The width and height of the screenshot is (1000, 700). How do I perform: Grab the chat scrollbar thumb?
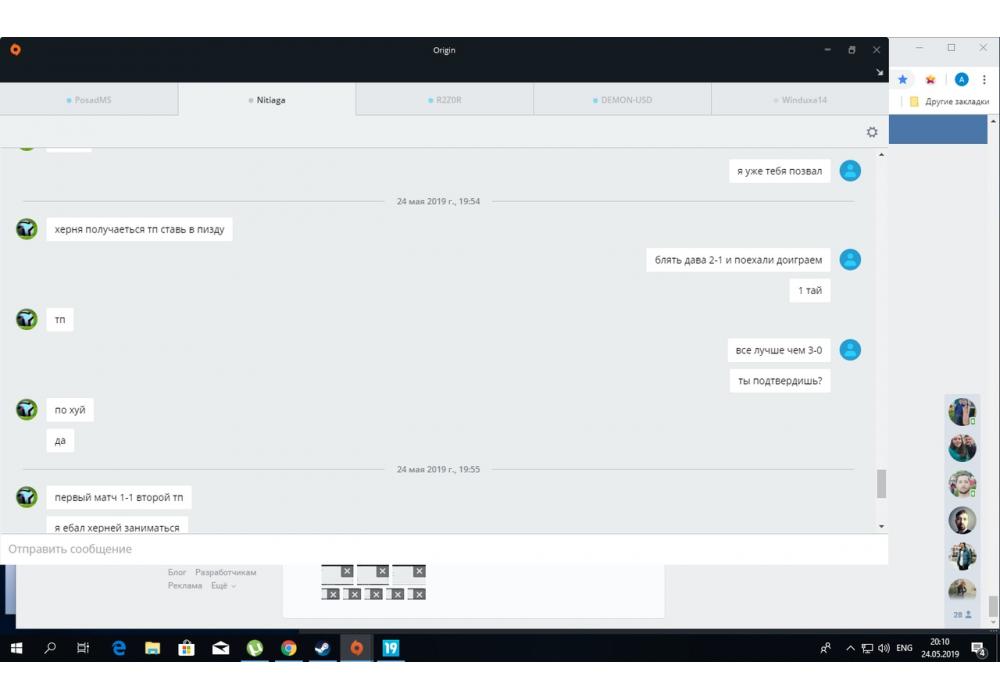(x=881, y=483)
